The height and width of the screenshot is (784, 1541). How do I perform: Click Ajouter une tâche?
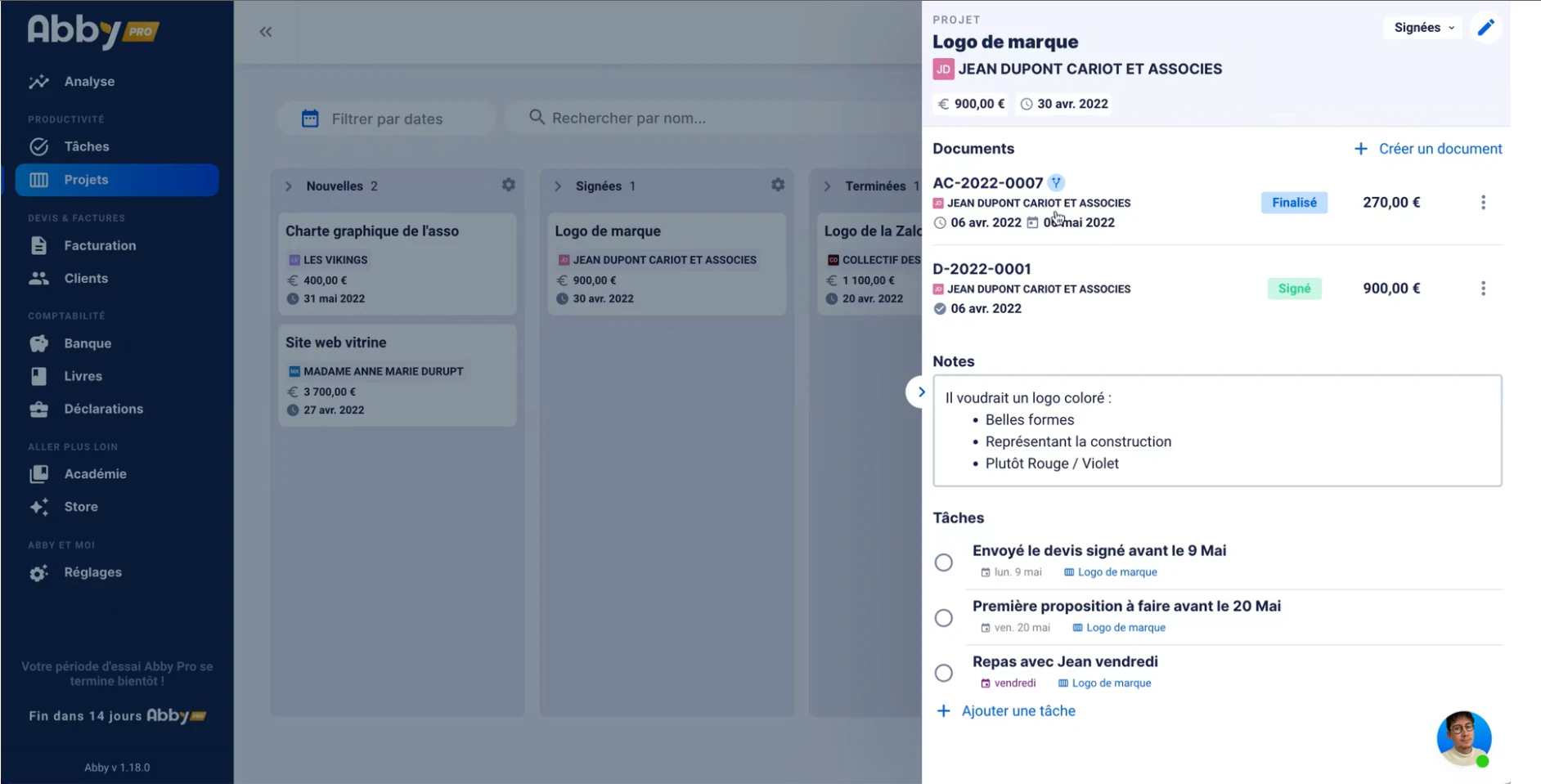[x=1006, y=711]
